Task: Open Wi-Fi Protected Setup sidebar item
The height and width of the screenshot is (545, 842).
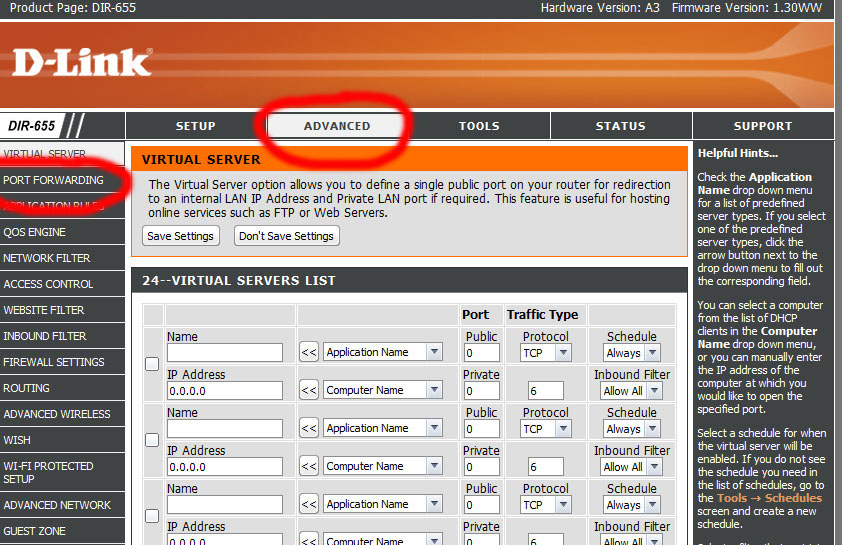Action: pyautogui.click(x=62, y=473)
